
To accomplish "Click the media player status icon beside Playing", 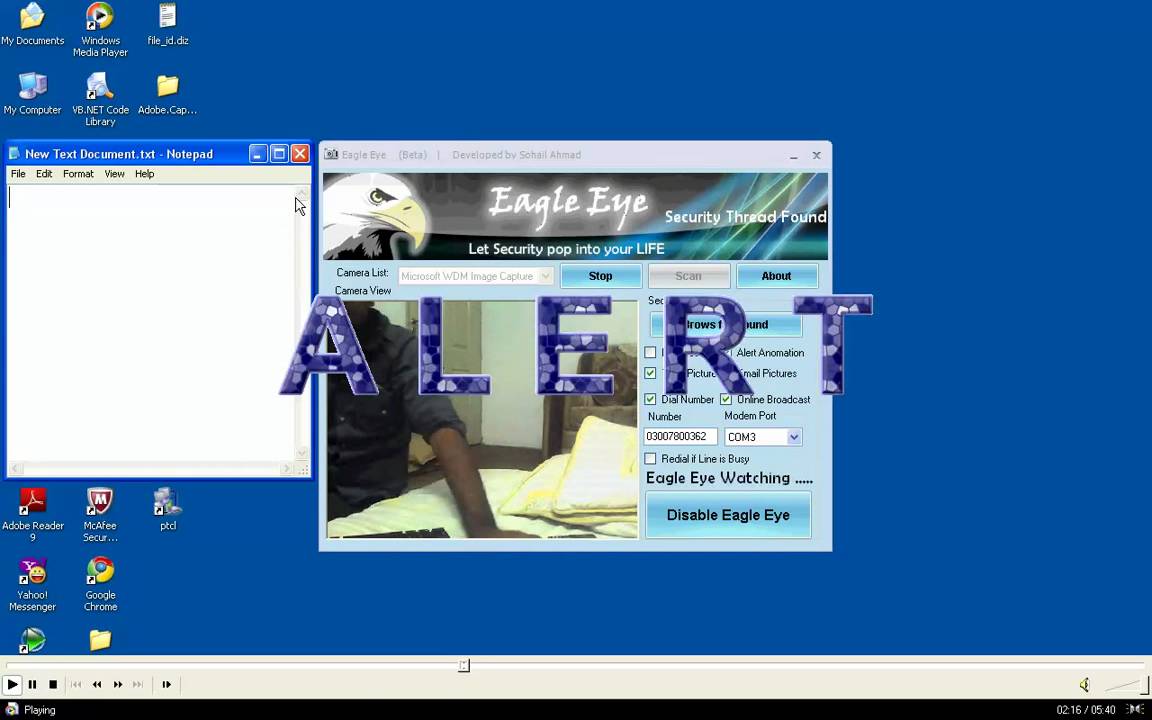I will point(12,709).
